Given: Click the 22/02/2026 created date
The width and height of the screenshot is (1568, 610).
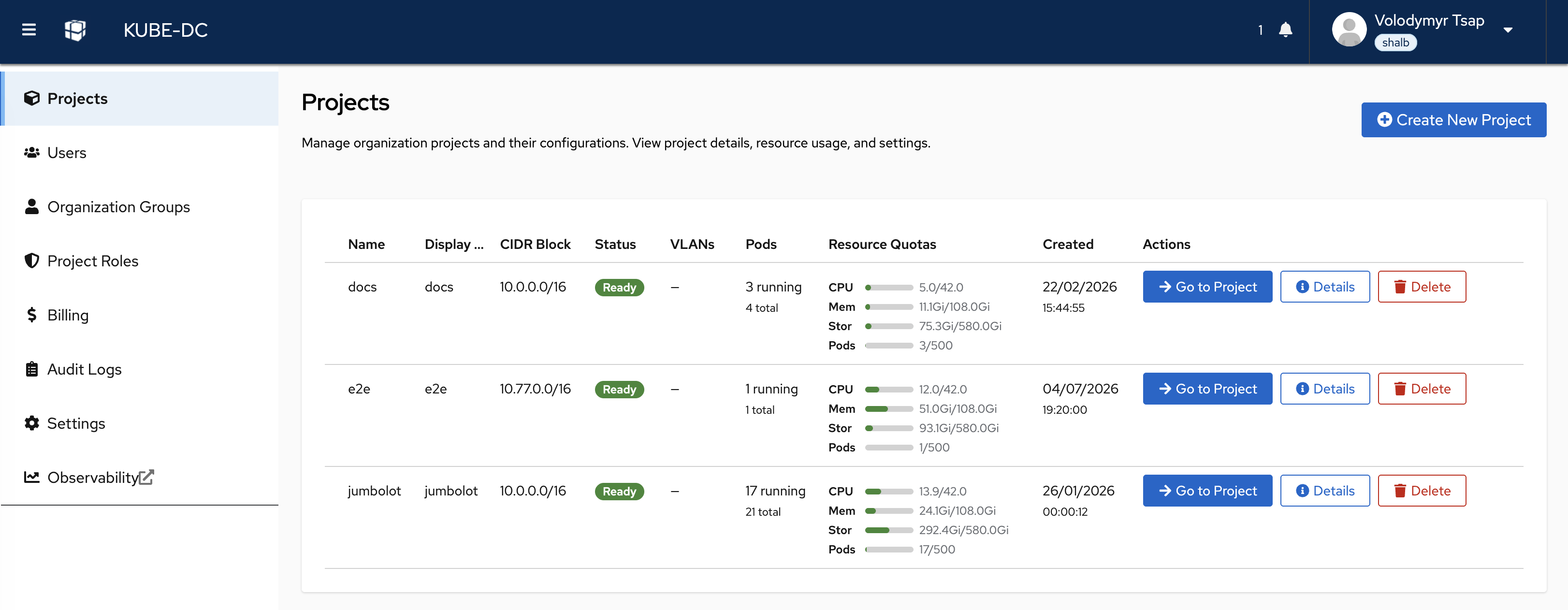Looking at the screenshot, I should (x=1079, y=287).
